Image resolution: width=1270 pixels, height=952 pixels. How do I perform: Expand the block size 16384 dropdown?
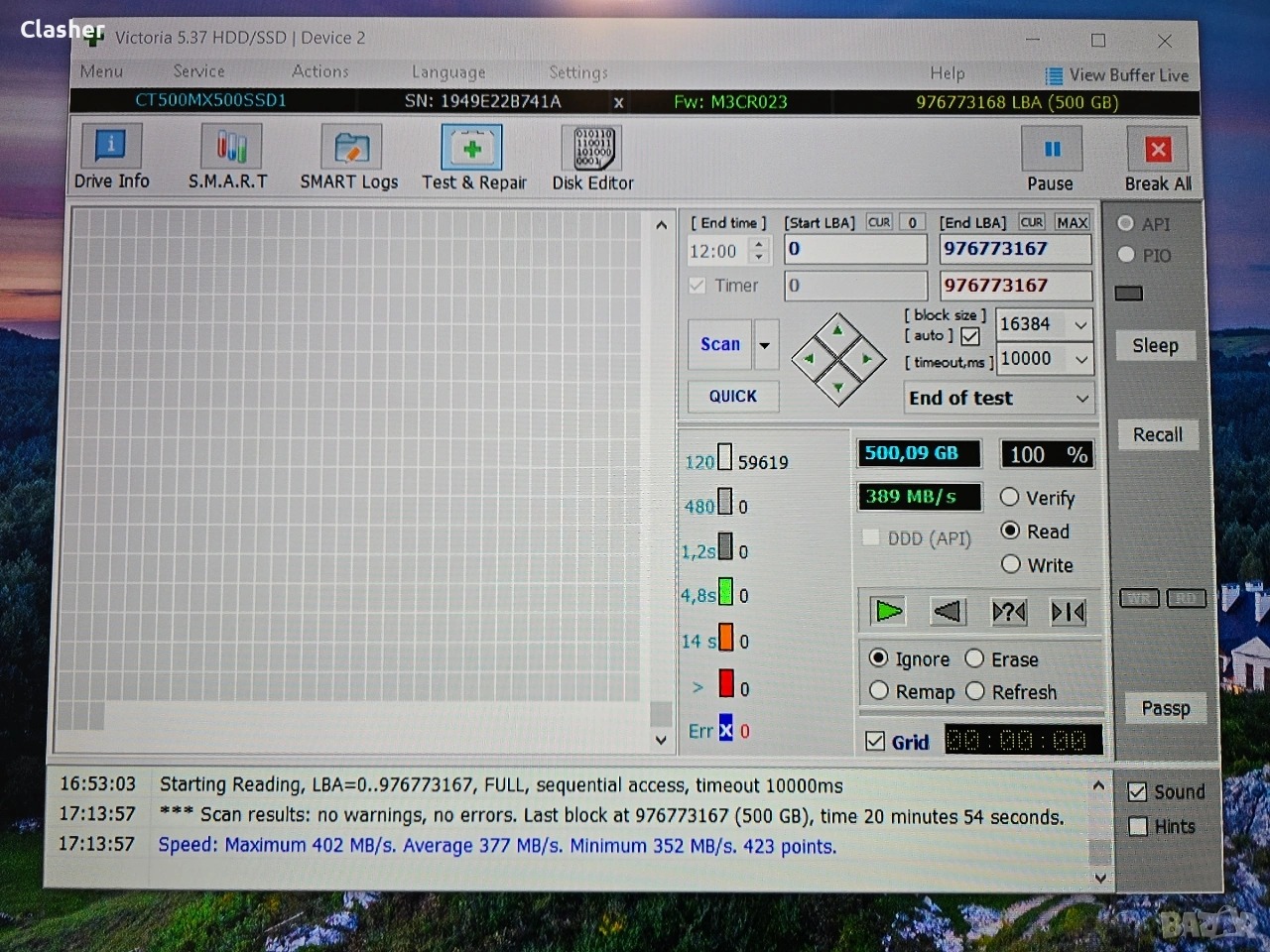[x=1080, y=324]
